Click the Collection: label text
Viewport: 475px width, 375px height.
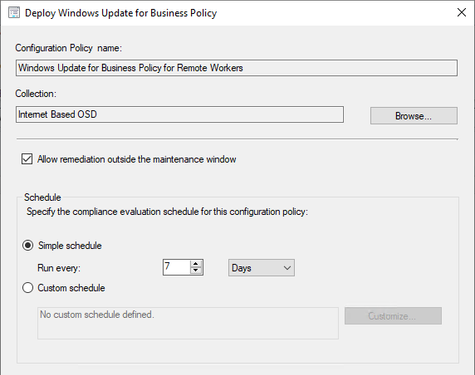(x=36, y=94)
